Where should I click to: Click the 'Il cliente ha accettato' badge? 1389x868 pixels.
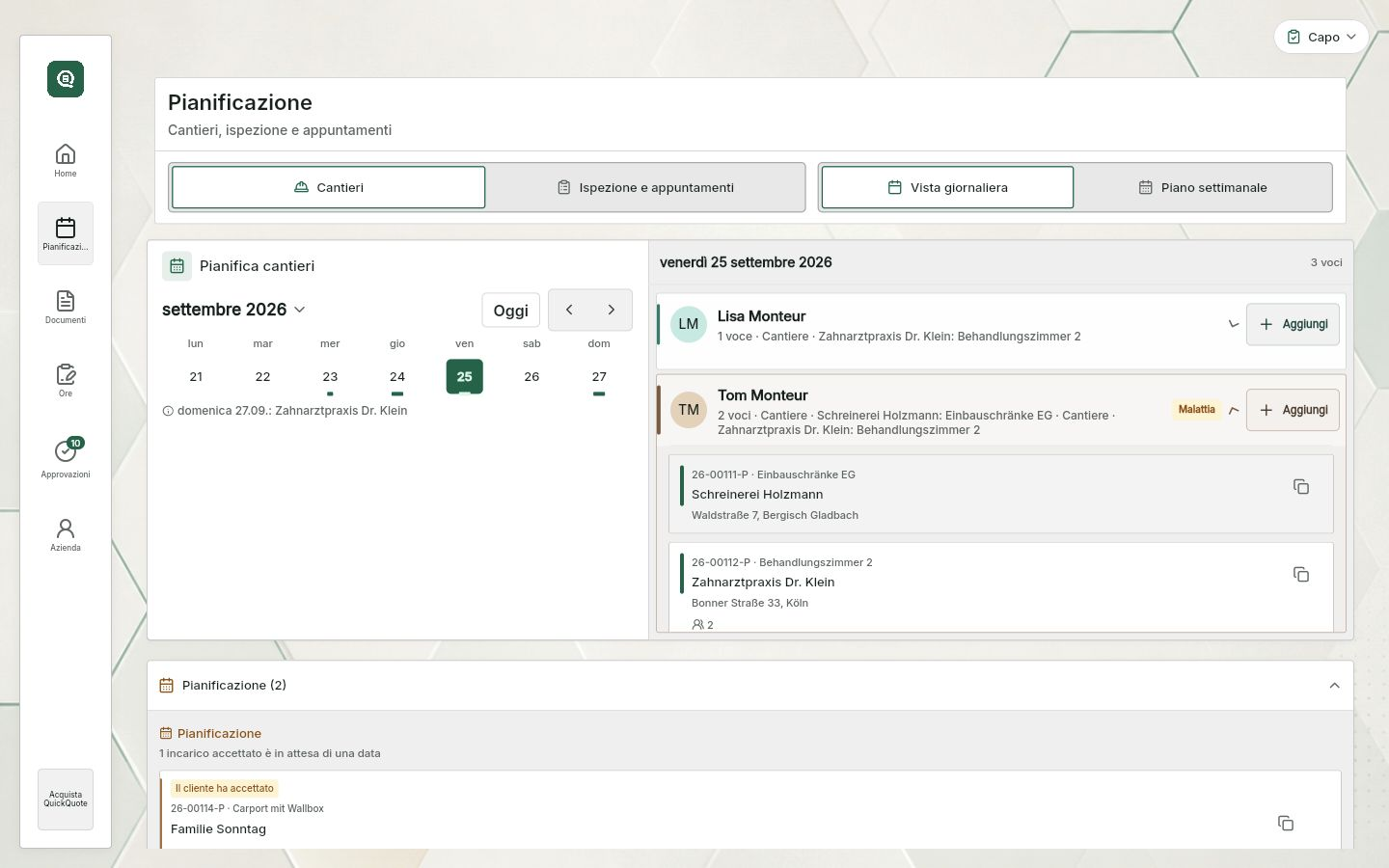[225, 788]
